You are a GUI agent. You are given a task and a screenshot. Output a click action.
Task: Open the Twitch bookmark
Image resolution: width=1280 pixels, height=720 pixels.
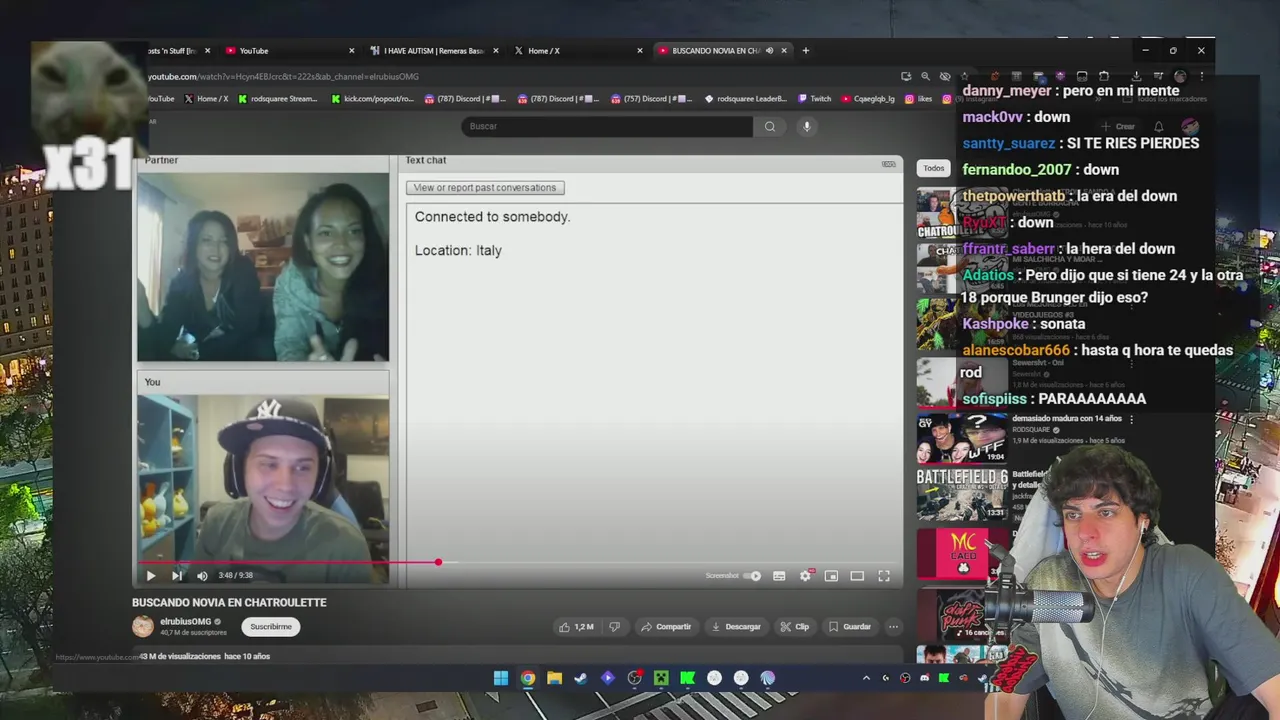point(814,99)
